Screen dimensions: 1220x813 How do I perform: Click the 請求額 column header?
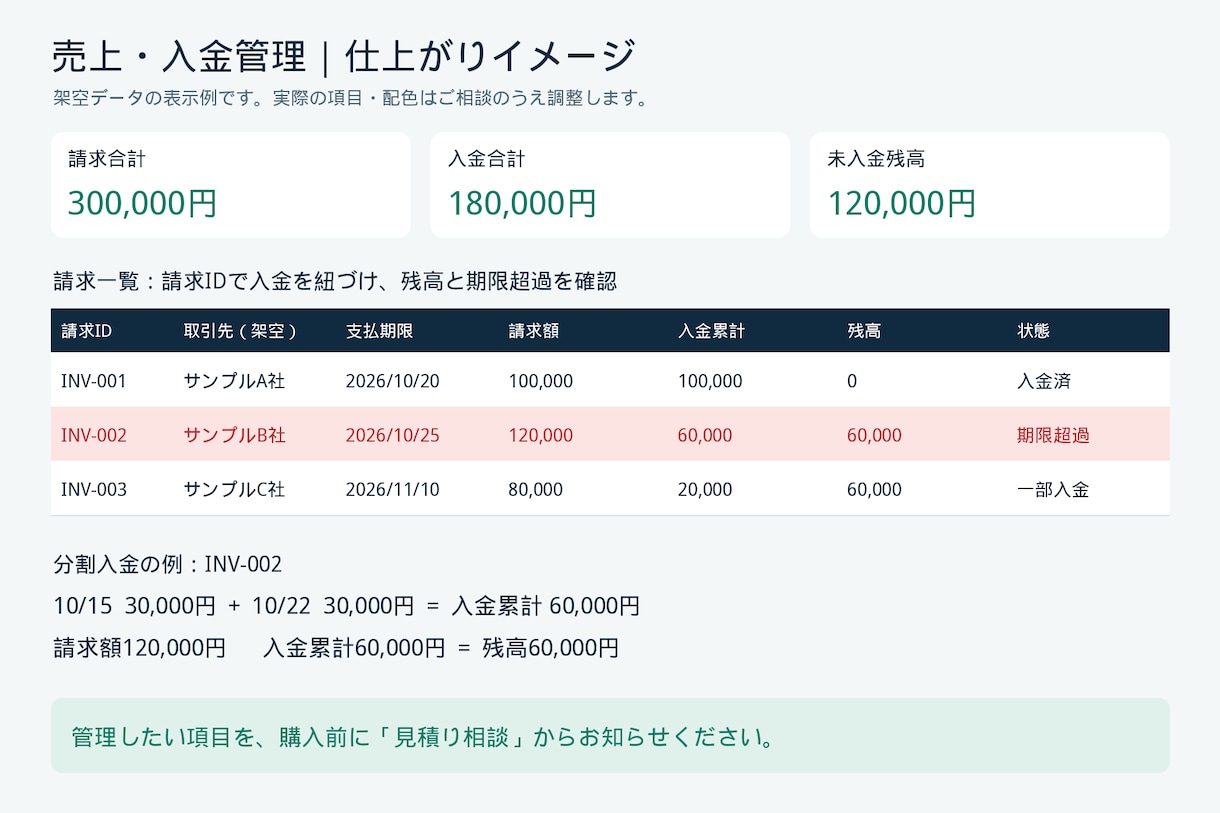[534, 331]
